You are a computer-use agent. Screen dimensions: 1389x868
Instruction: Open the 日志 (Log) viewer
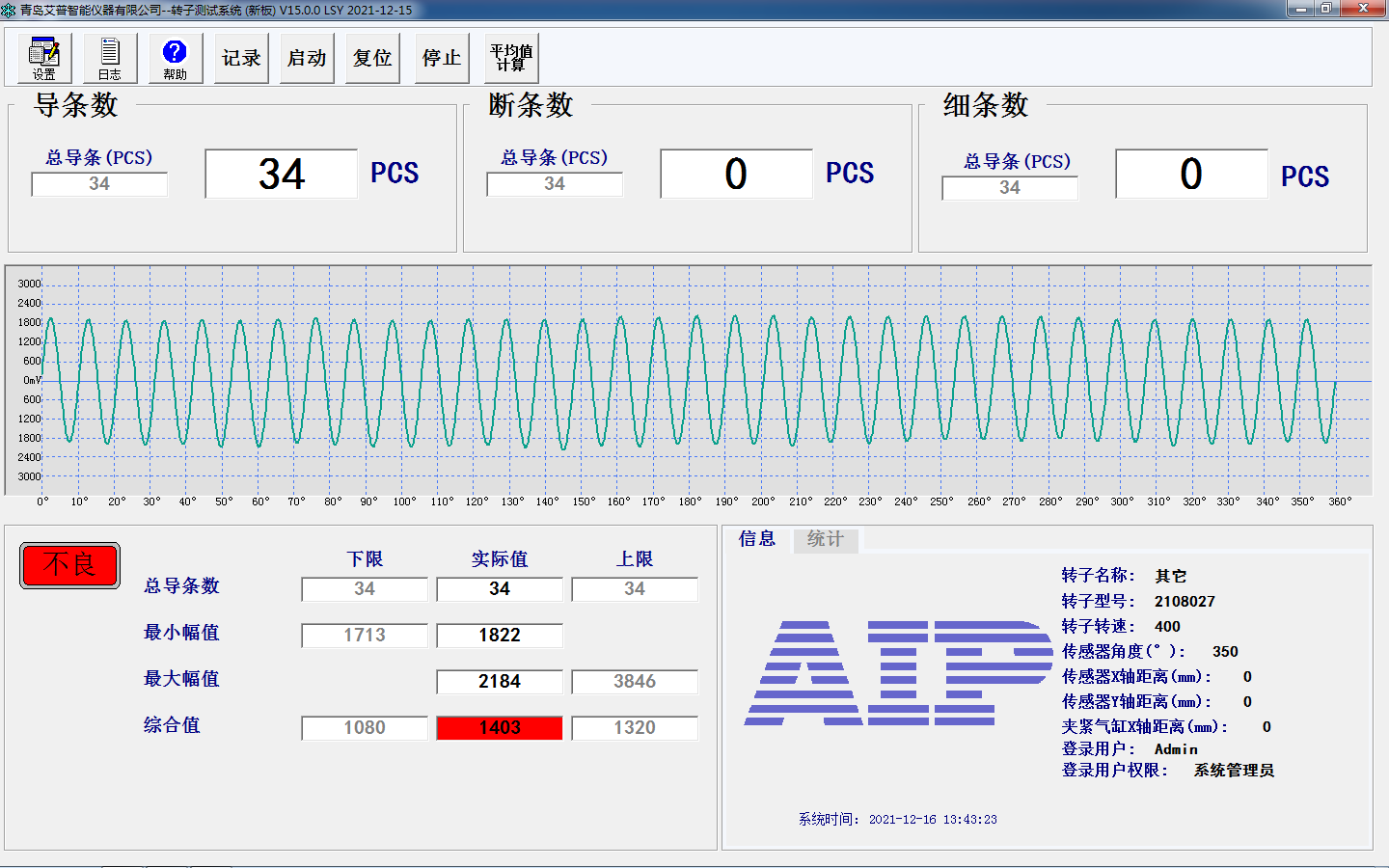(109, 58)
